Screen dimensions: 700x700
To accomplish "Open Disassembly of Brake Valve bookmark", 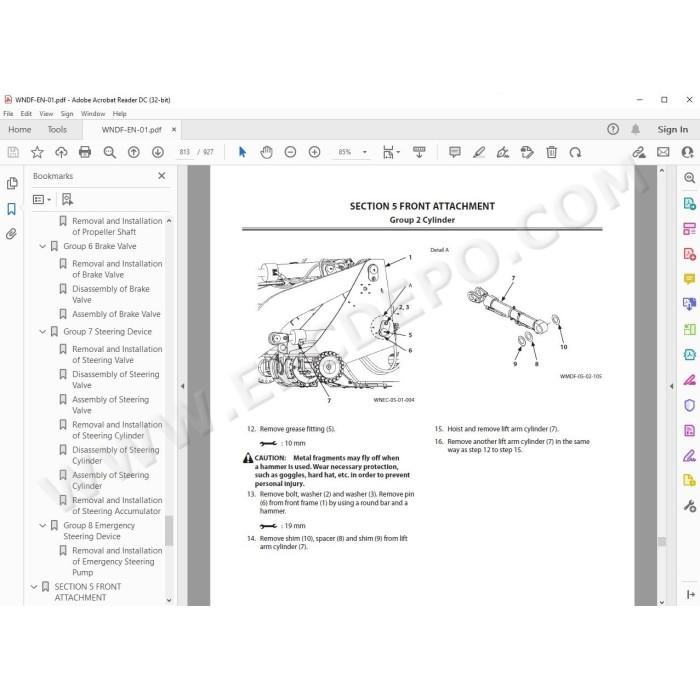I will tap(111, 294).
